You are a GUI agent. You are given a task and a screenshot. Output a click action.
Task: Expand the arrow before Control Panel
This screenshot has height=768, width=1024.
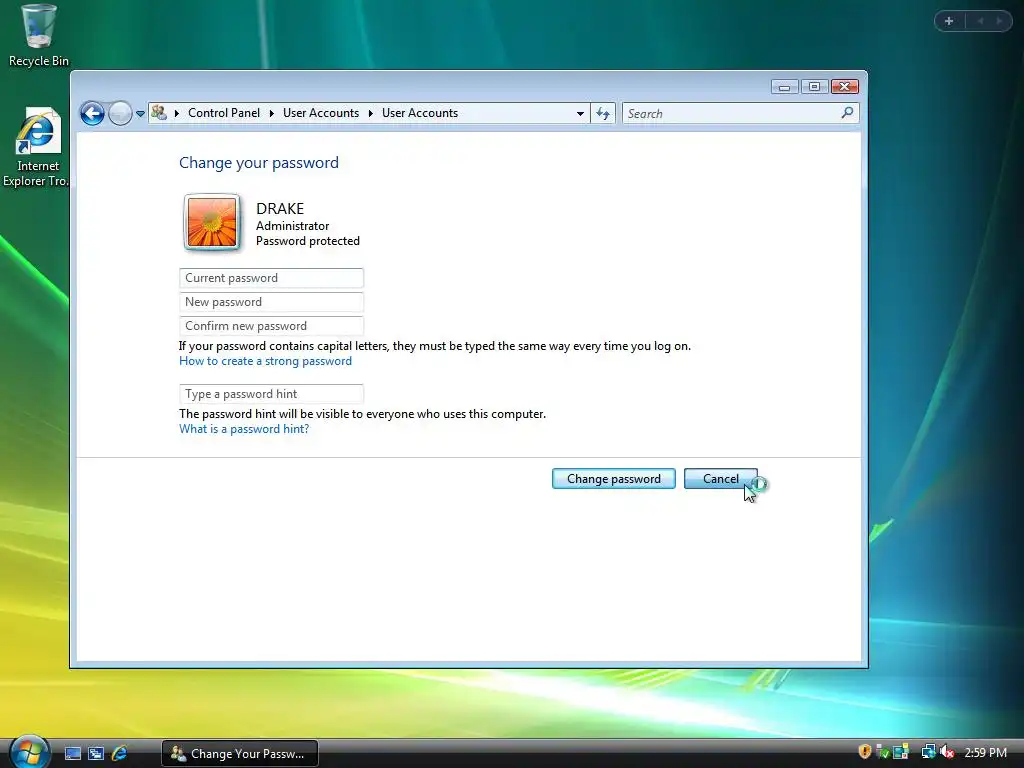coord(176,113)
